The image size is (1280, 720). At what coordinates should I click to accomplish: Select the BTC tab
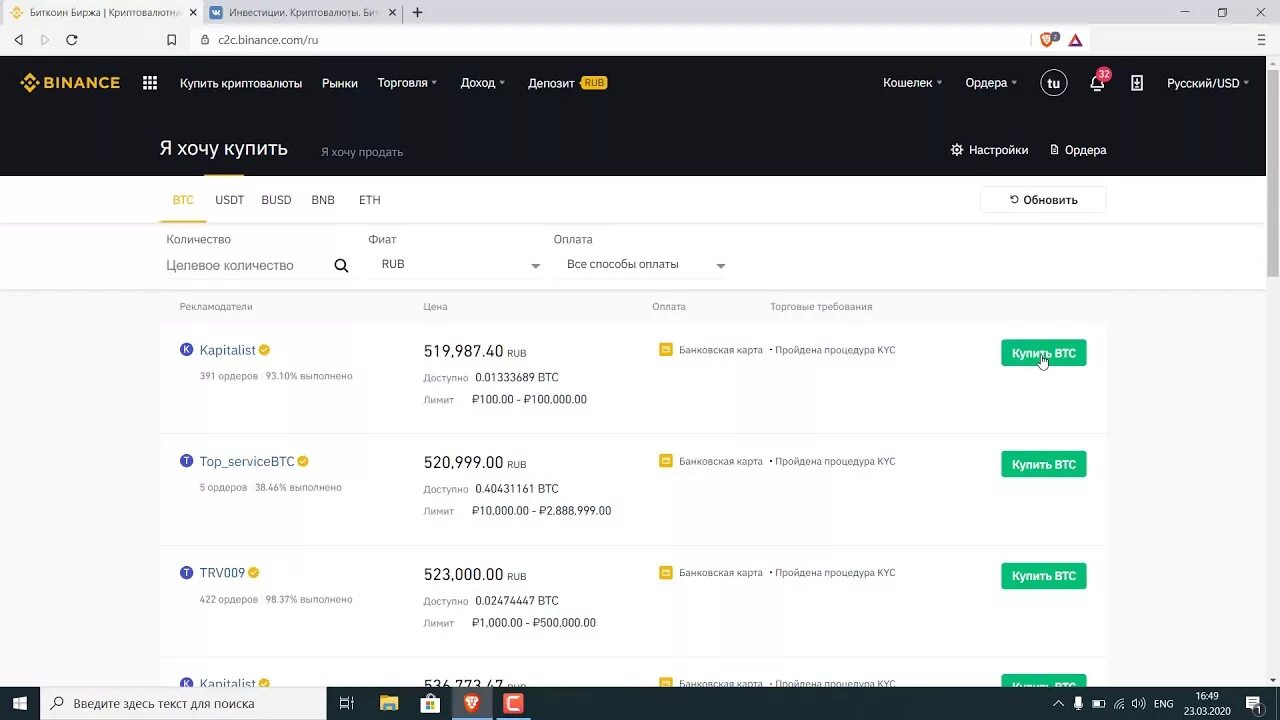click(183, 200)
